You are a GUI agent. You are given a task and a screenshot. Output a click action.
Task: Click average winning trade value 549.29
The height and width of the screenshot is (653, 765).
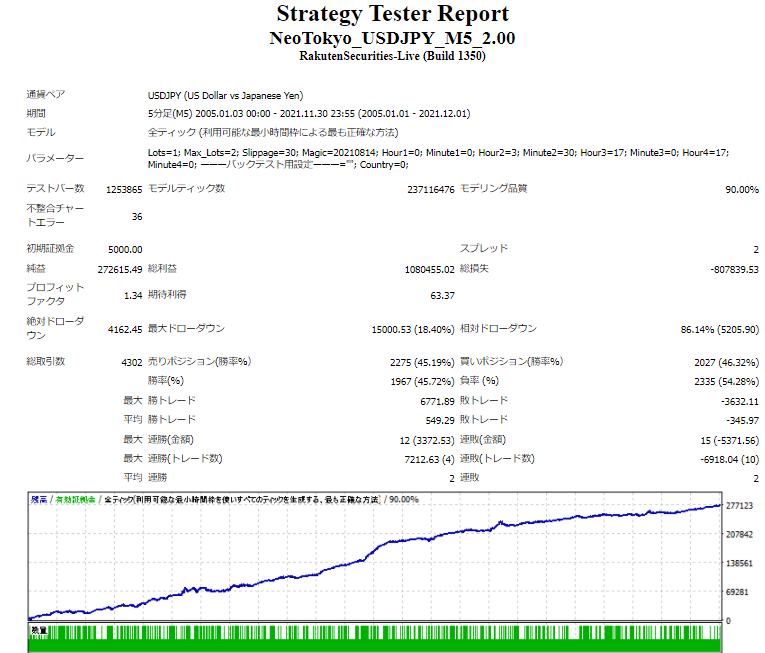coord(440,421)
